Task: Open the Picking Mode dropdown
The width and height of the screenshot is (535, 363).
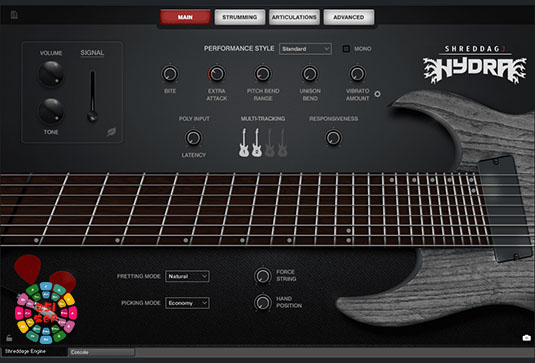Action: pyautogui.click(x=187, y=303)
